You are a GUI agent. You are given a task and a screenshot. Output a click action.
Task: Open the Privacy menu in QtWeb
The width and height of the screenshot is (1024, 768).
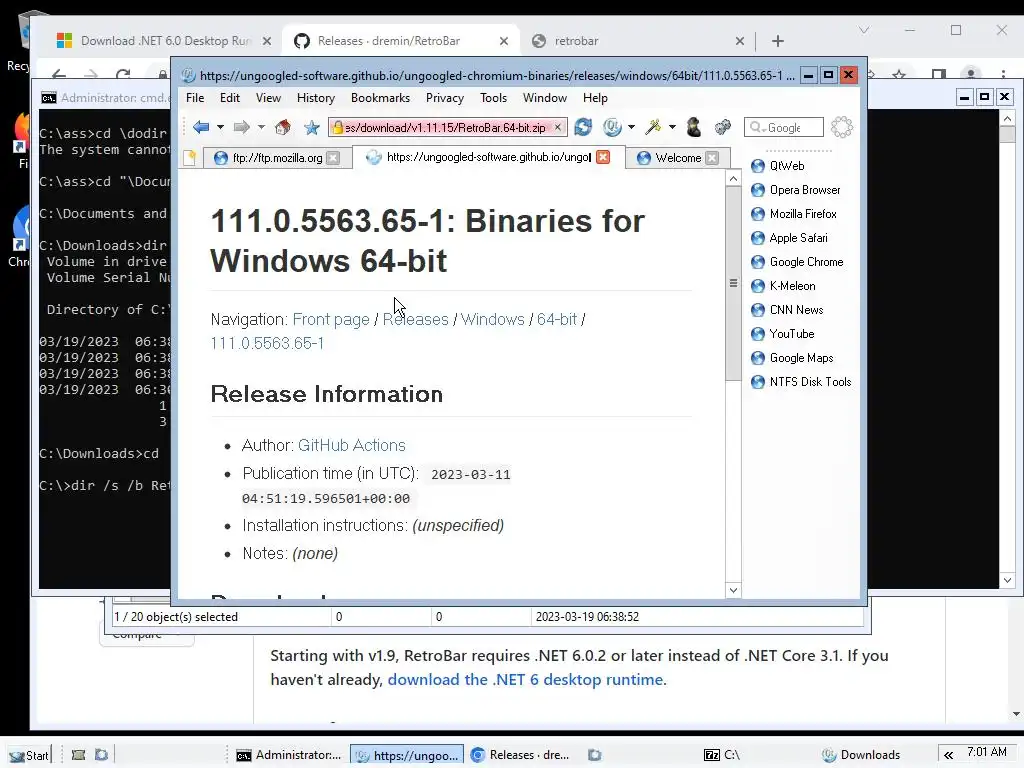coord(445,98)
